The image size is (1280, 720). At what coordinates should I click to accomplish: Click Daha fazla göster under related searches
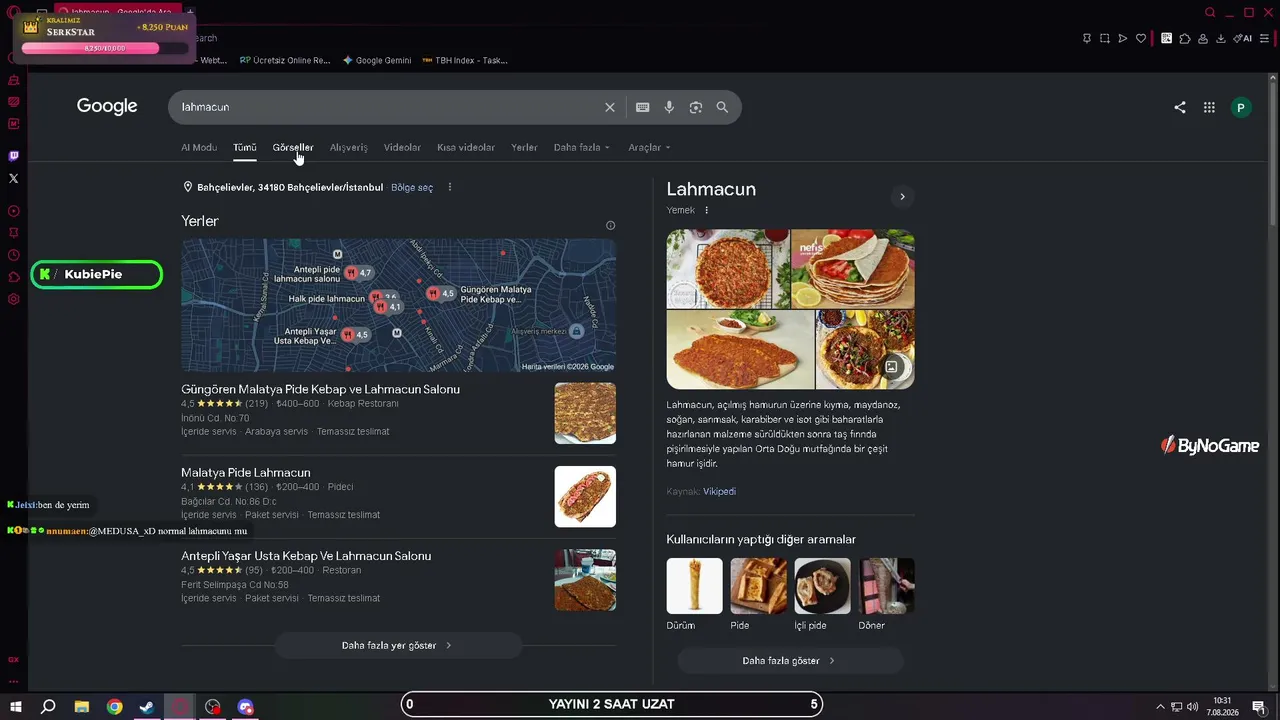coord(790,661)
